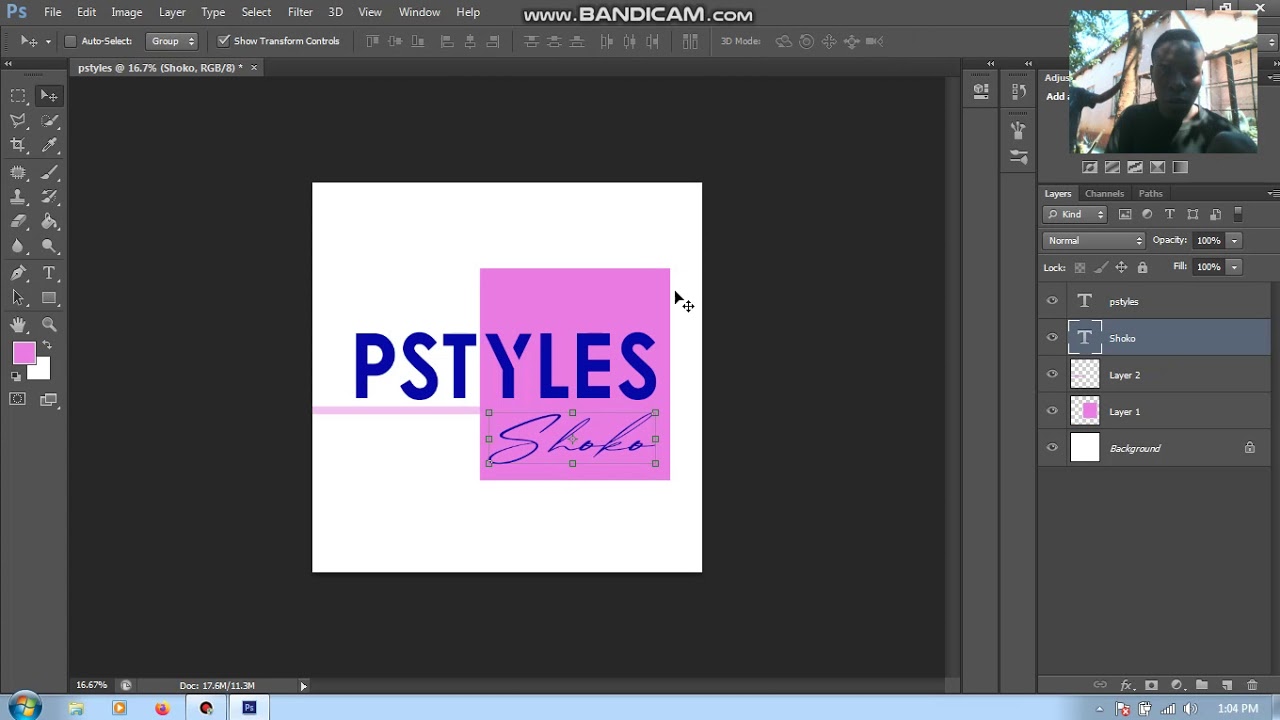Hide the Background layer
This screenshot has width=1280, height=720.
[x=1052, y=448]
